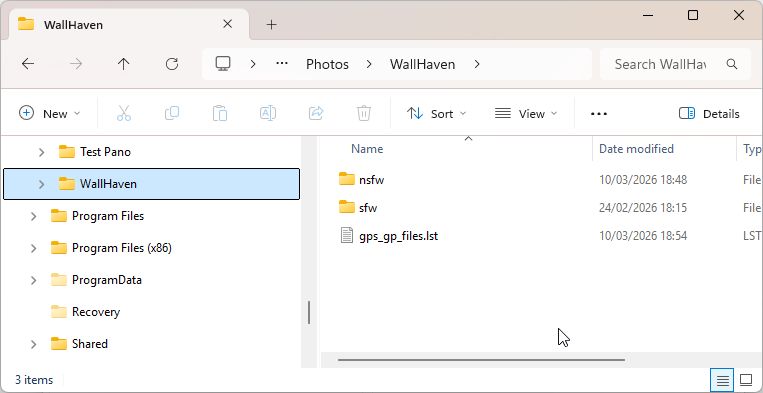The width and height of the screenshot is (763, 393).
Task: Open chevron after Photos breadcrumb
Action: pyautogui.click(x=369, y=64)
